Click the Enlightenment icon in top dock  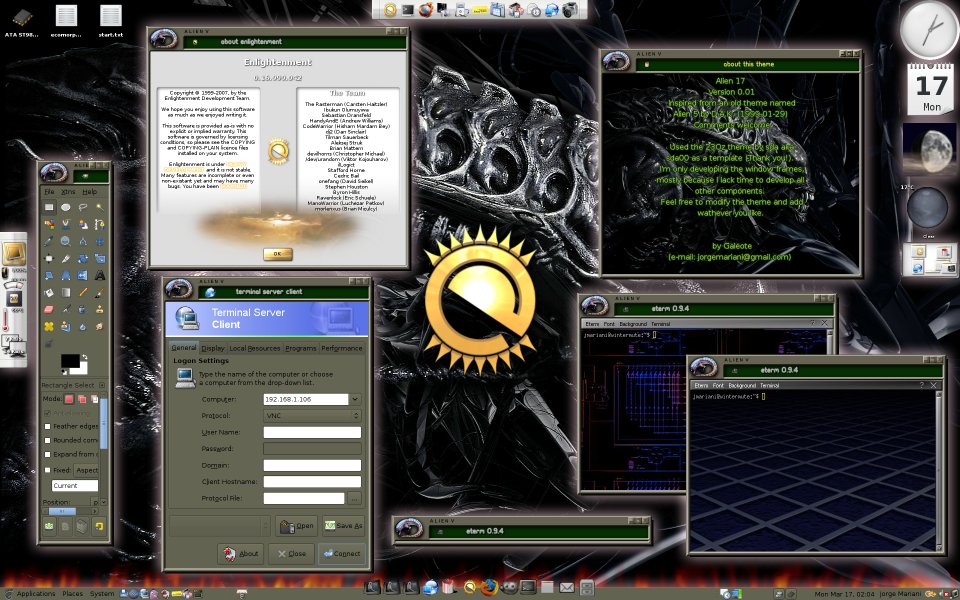pyautogui.click(x=390, y=10)
